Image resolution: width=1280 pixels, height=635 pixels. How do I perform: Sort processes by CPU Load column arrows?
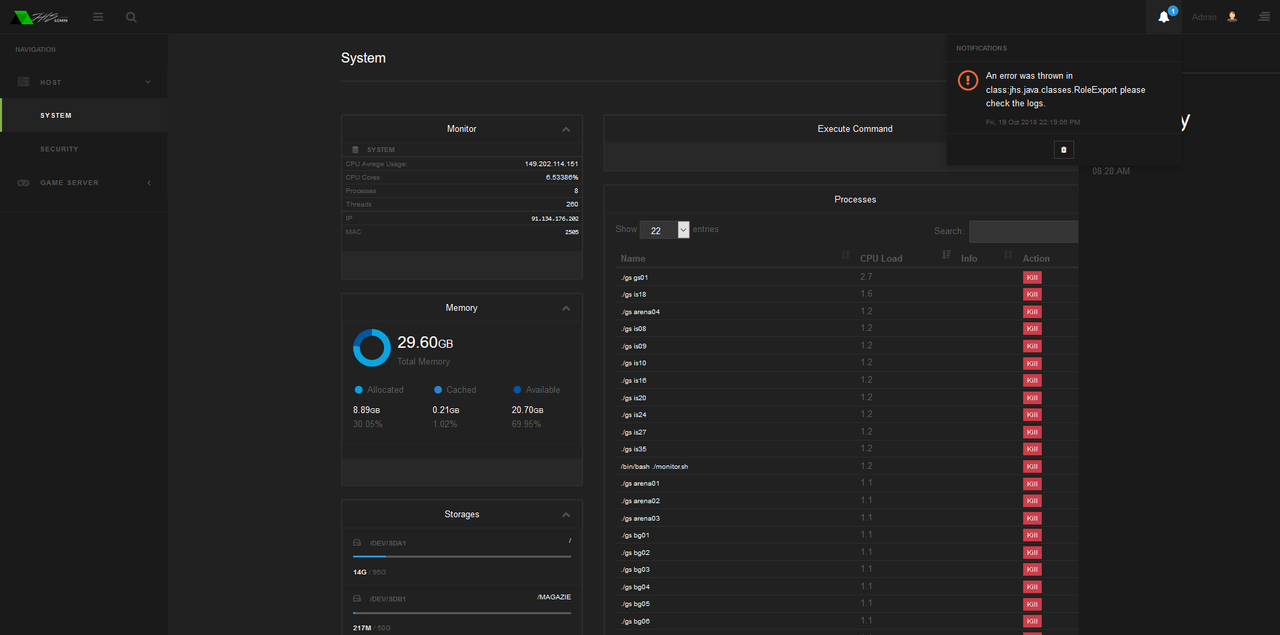click(x=947, y=257)
